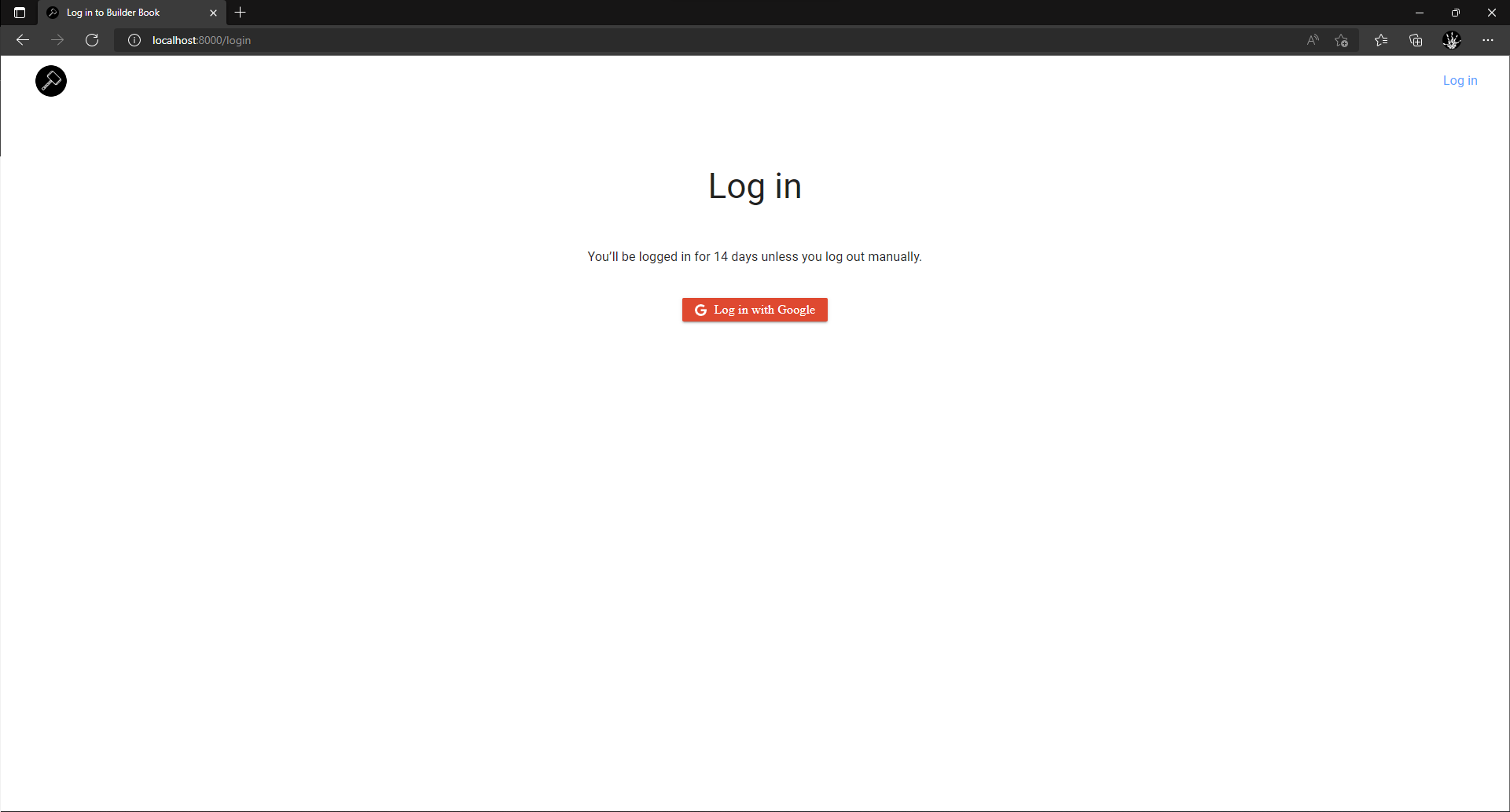Open the browser settings menu

[x=1488, y=40]
